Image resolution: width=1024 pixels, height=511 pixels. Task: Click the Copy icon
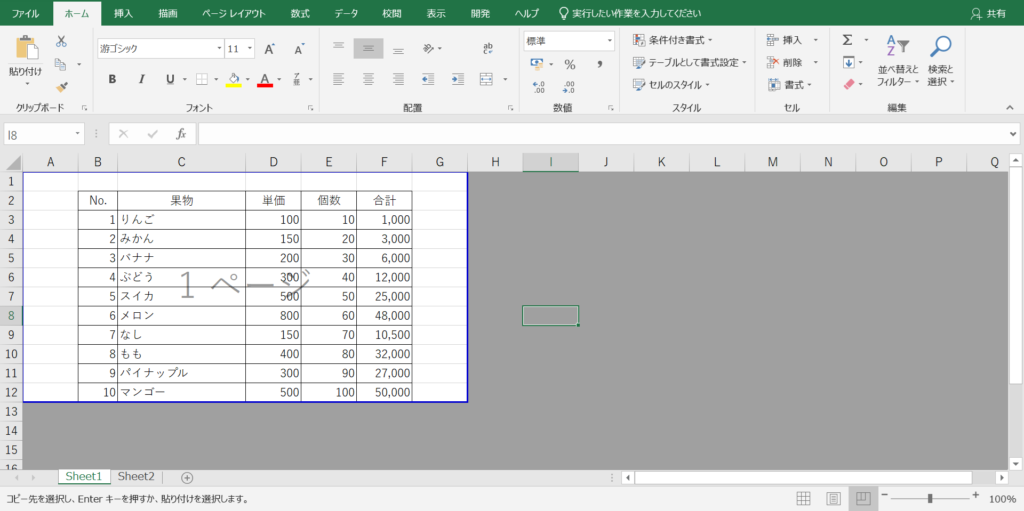(x=61, y=64)
